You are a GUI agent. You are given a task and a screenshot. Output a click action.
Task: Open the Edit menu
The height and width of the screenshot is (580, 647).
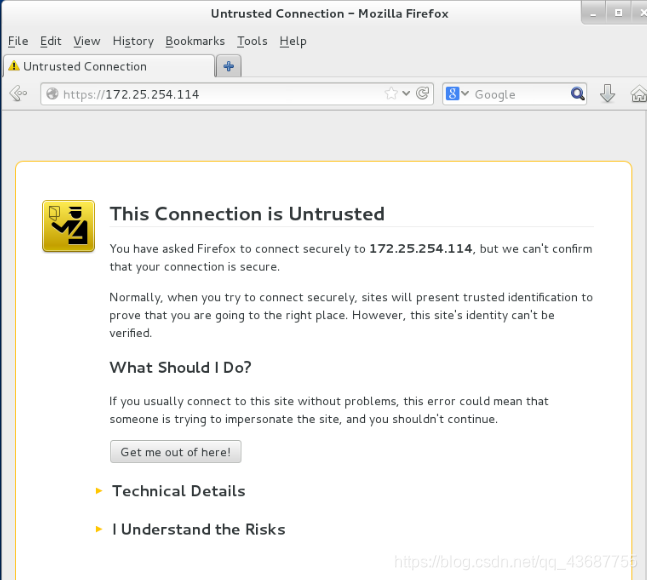click(50, 41)
